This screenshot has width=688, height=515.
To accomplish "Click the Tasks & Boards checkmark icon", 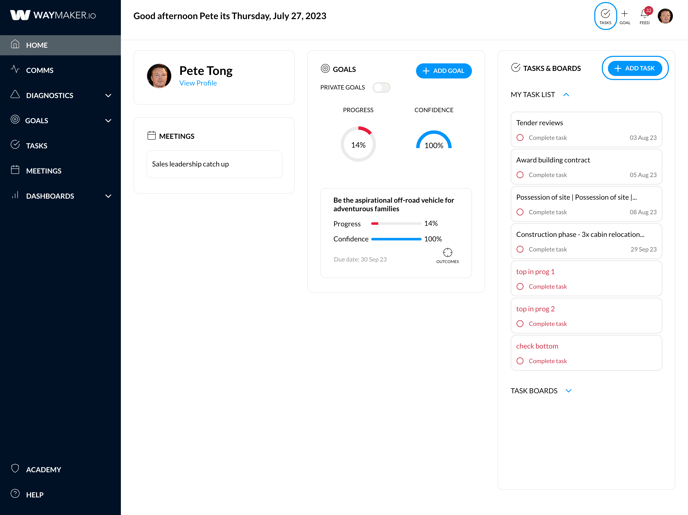I will click(516, 68).
